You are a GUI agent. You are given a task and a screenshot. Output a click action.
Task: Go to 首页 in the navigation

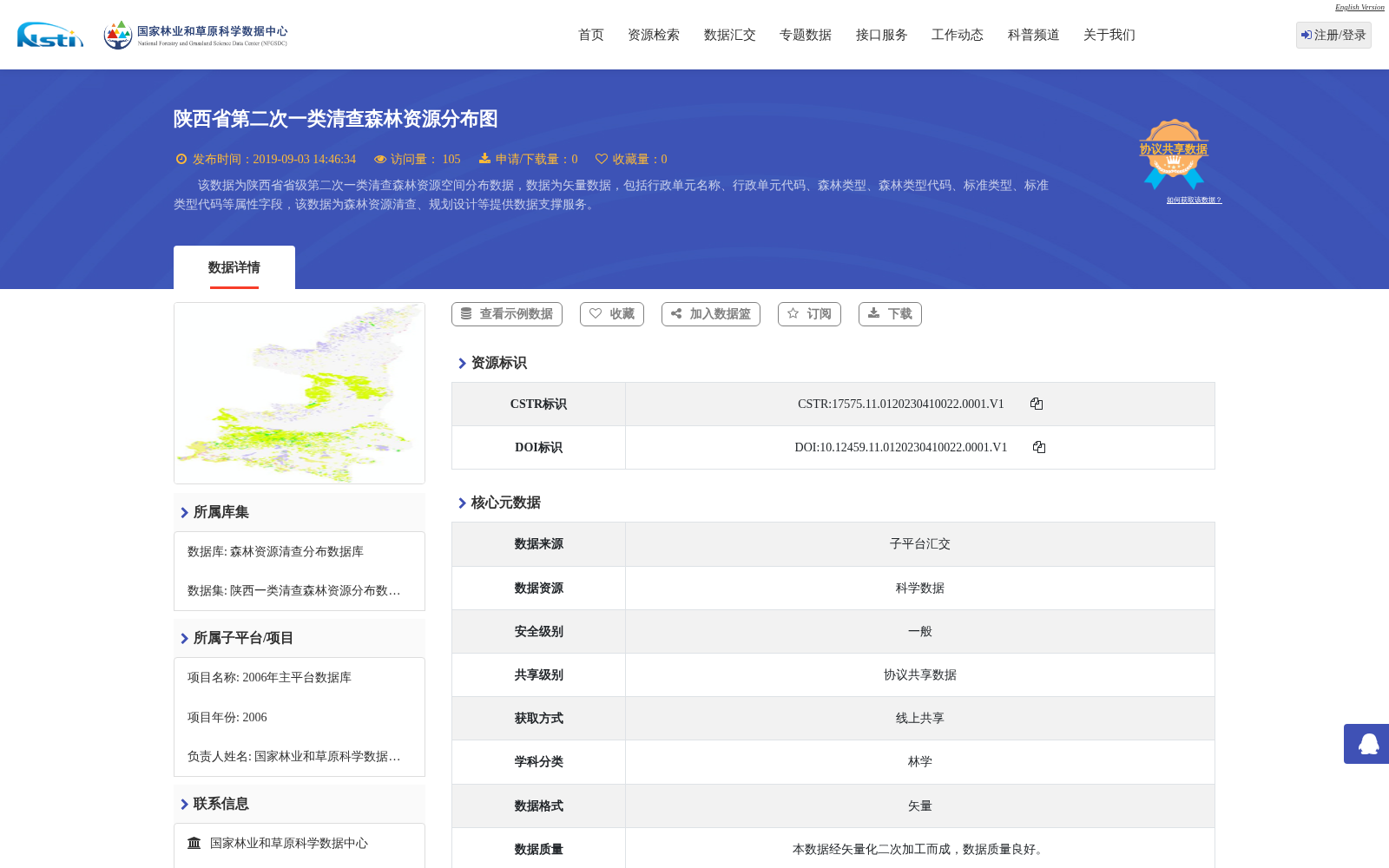(x=591, y=35)
